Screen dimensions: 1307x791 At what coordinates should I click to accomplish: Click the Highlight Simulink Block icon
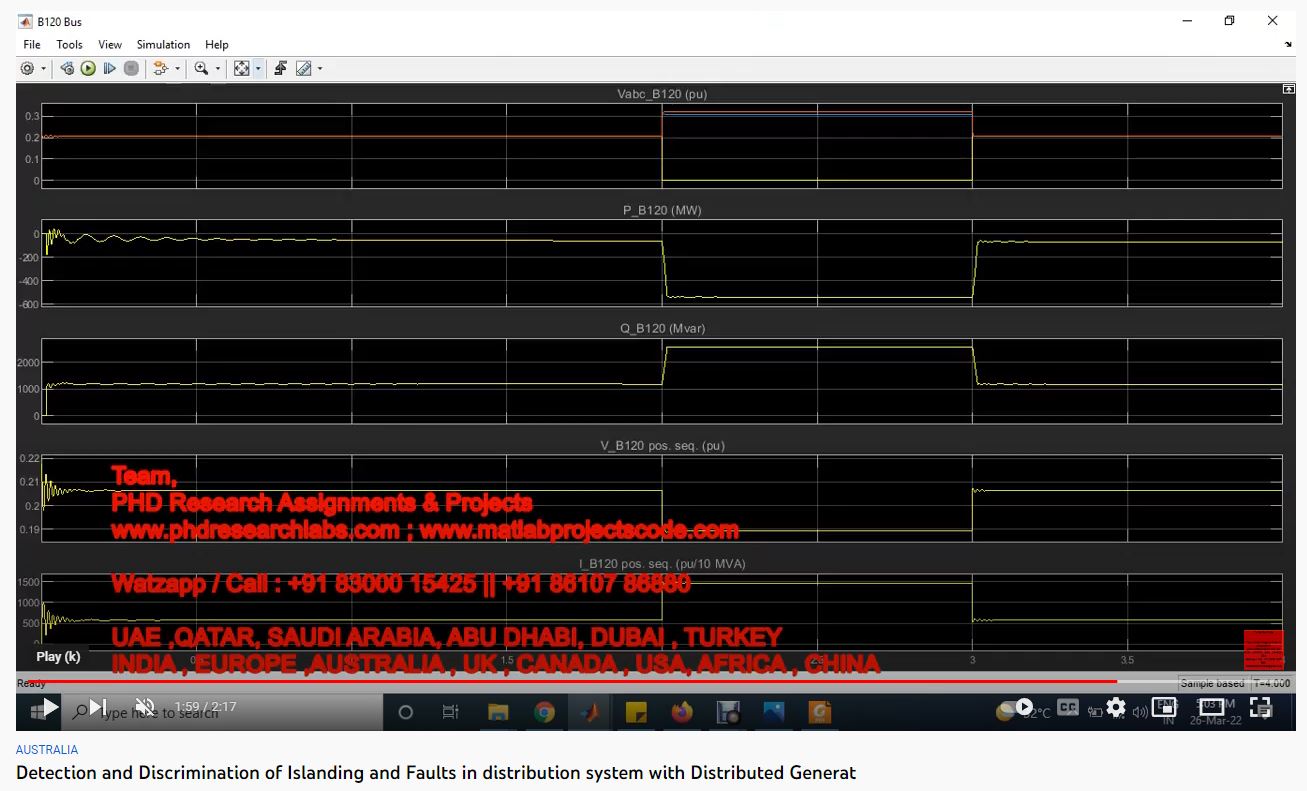point(160,69)
